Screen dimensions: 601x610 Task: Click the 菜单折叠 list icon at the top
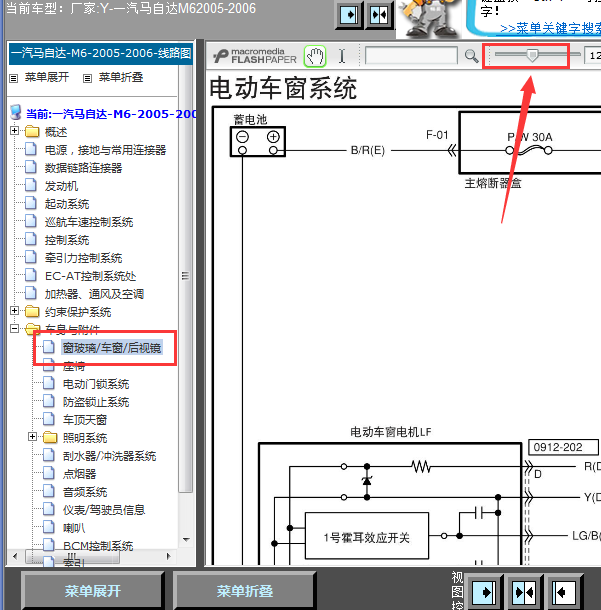click(x=88, y=78)
